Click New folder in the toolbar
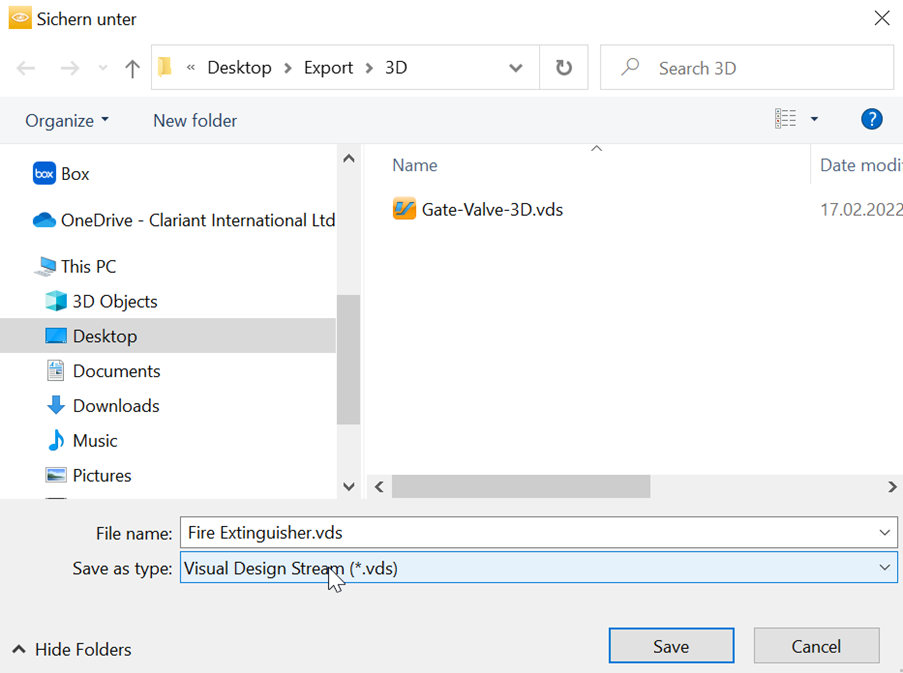Screen dimensions: 903x673 (x=195, y=121)
